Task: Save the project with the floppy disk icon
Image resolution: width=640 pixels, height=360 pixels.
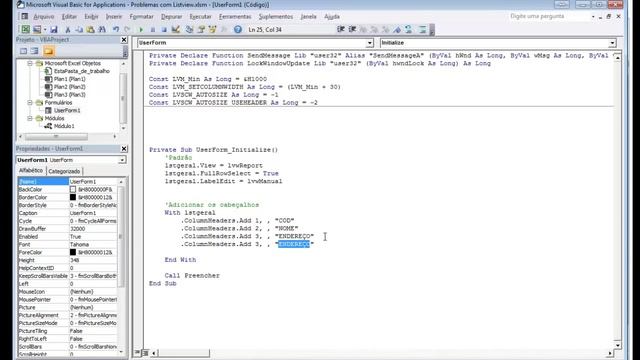Action: click(x=54, y=29)
